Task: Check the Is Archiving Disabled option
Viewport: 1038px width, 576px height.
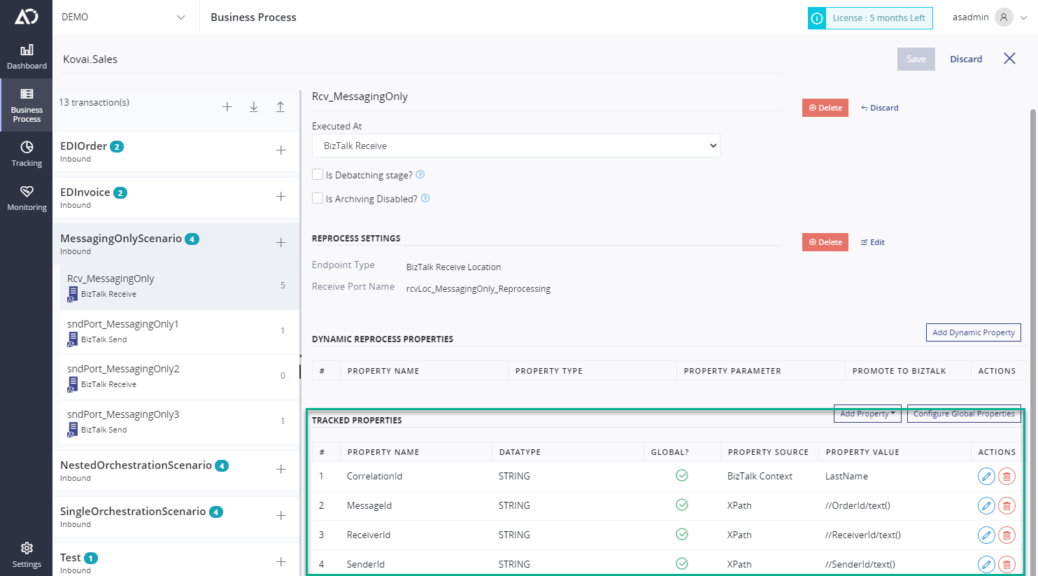Action: (x=318, y=198)
